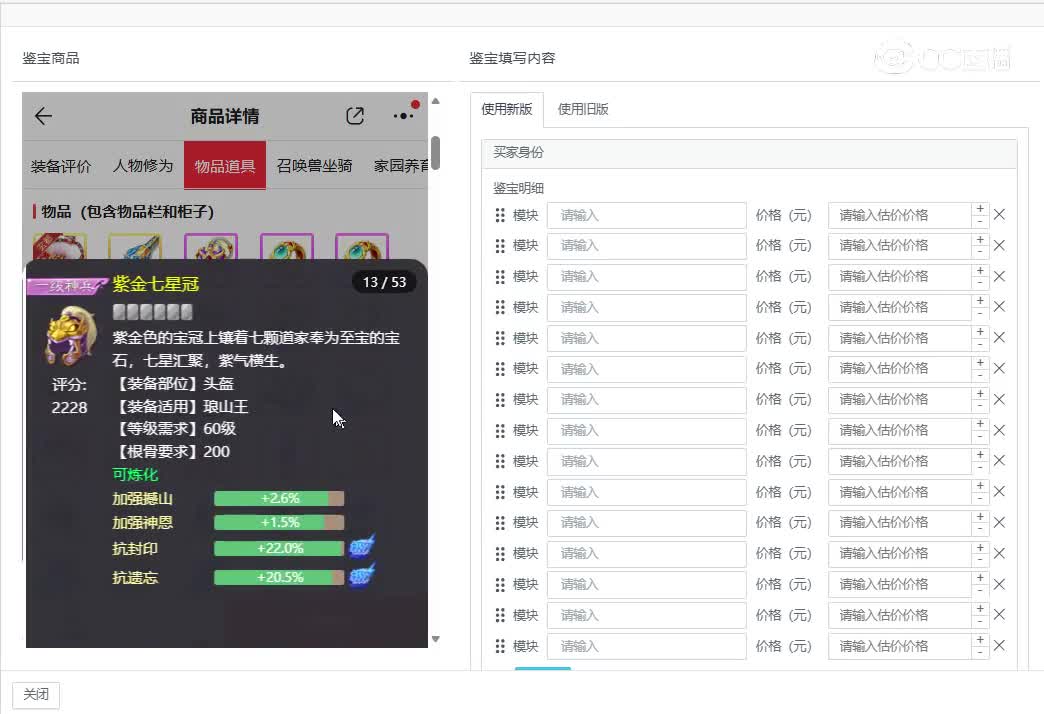Image resolution: width=1044 pixels, height=714 pixels.
Task: Grab the drag handle of the first 模块 row
Action: coord(500,215)
